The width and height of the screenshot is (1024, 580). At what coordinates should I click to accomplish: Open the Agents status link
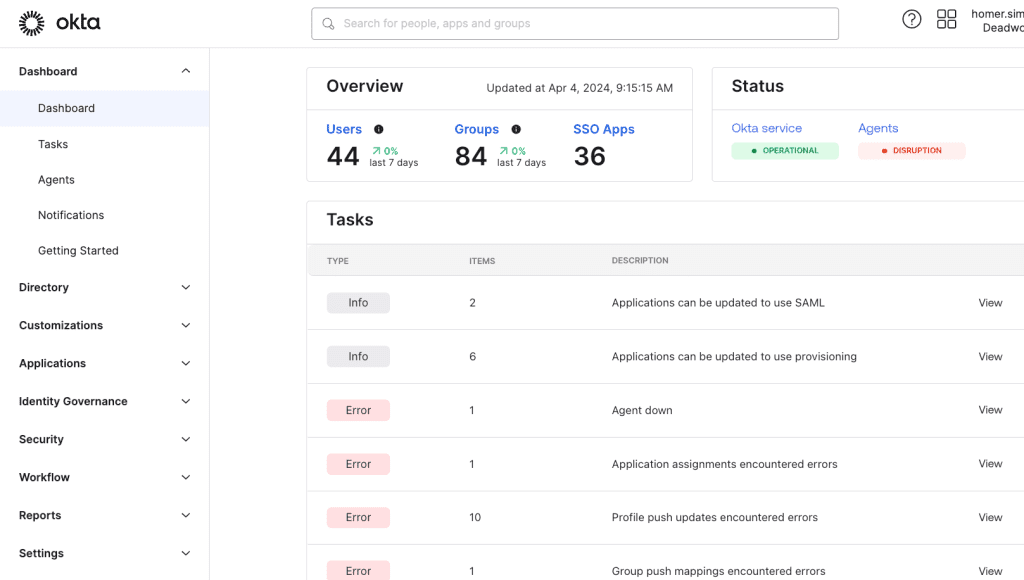(x=878, y=128)
